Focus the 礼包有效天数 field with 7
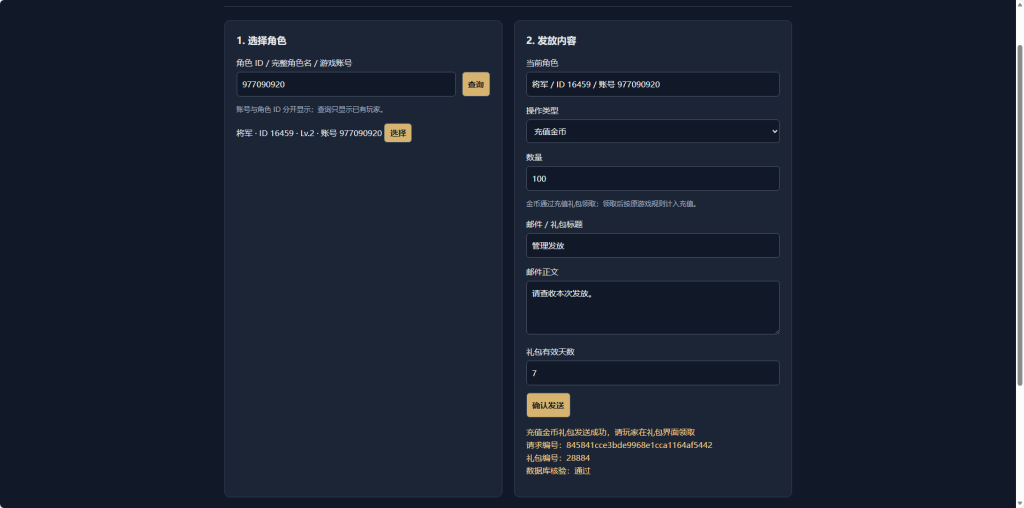The image size is (1024, 508). click(652, 373)
